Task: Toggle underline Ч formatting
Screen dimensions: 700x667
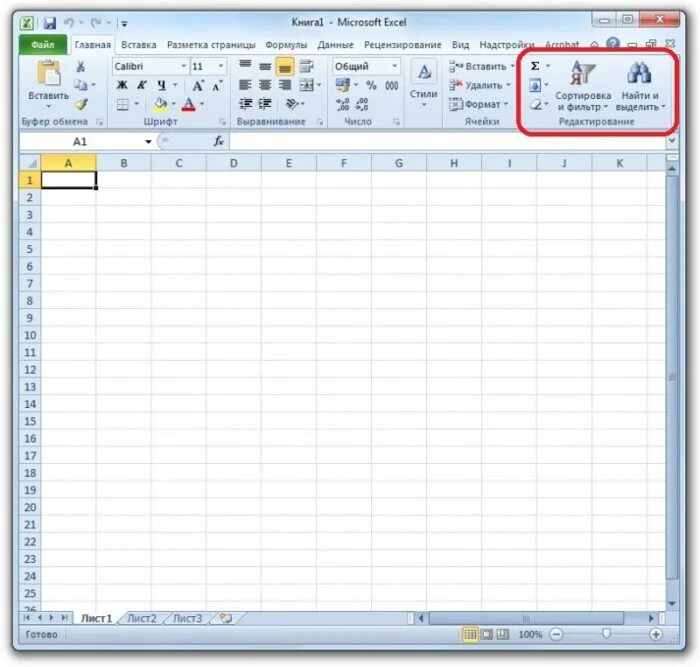Action: pyautogui.click(x=161, y=85)
